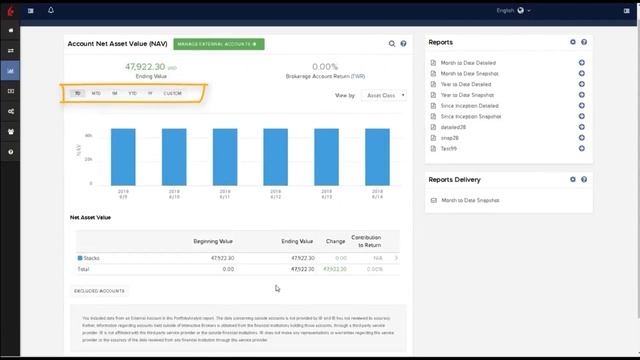Viewport: 640px width, 360px height.
Task: Click the last blue NAV bar
Action: pyautogui.click(x=377, y=157)
